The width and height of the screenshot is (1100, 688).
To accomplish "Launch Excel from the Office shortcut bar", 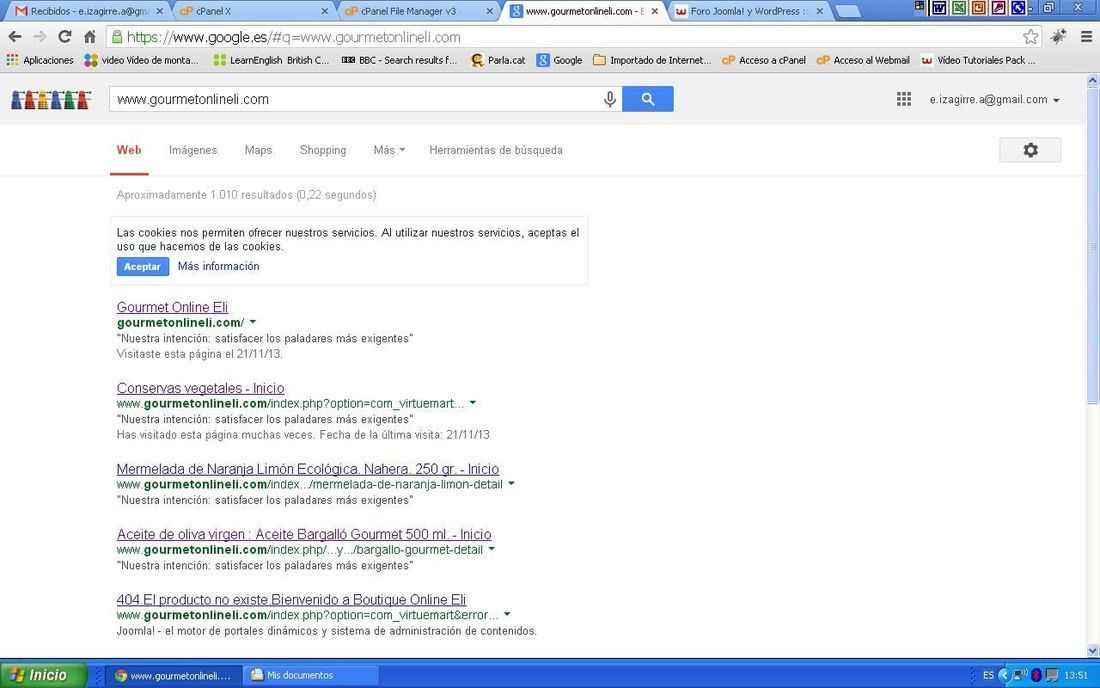I will tap(958, 8).
